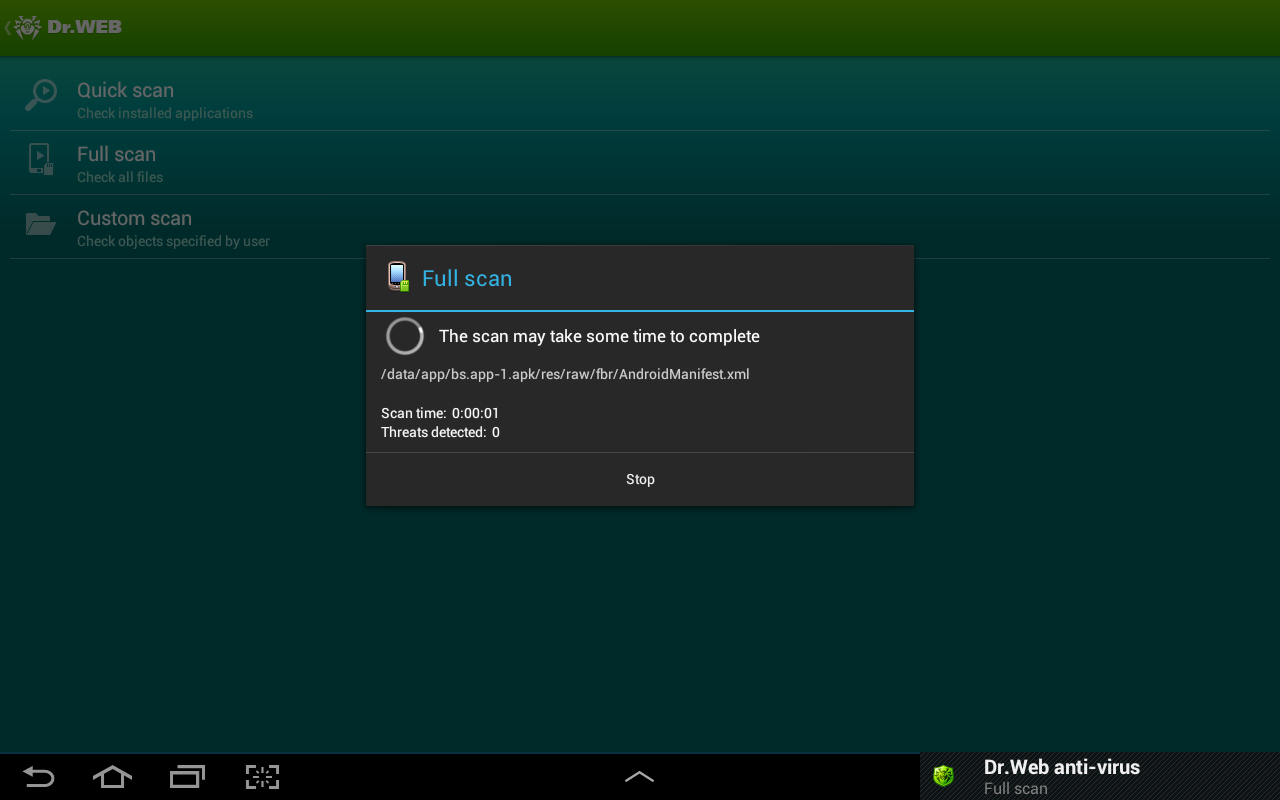
Task: Choose the Custom scan folder icon
Action: (x=41, y=224)
